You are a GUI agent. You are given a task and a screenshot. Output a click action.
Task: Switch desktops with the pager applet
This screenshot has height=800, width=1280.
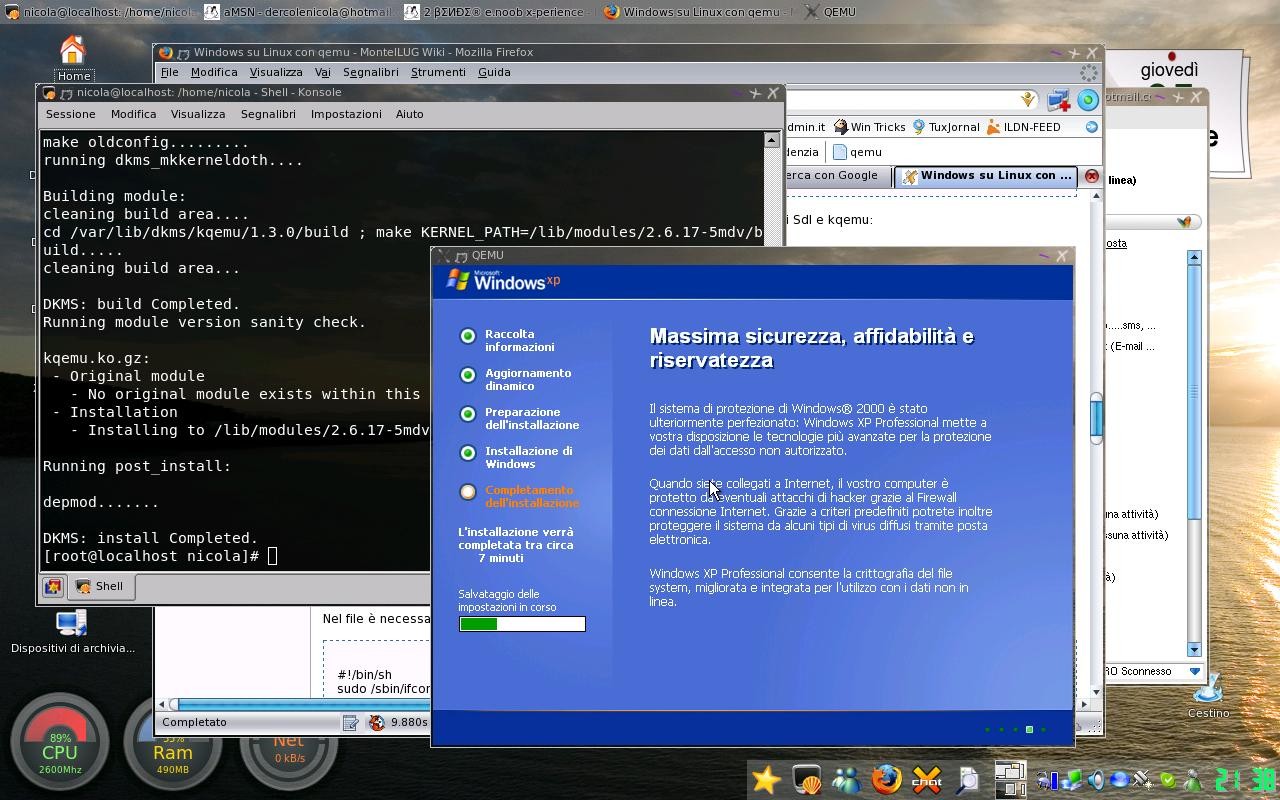tap(1010, 779)
